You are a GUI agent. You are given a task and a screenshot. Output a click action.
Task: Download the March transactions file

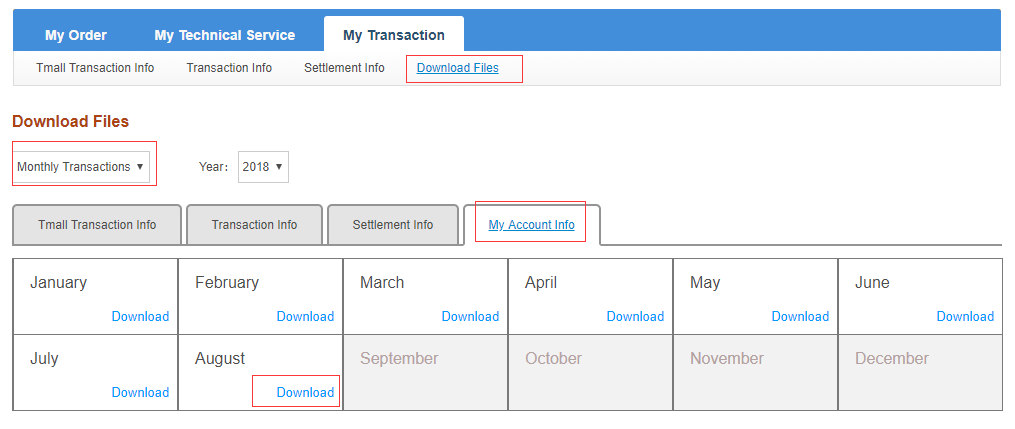[470, 316]
